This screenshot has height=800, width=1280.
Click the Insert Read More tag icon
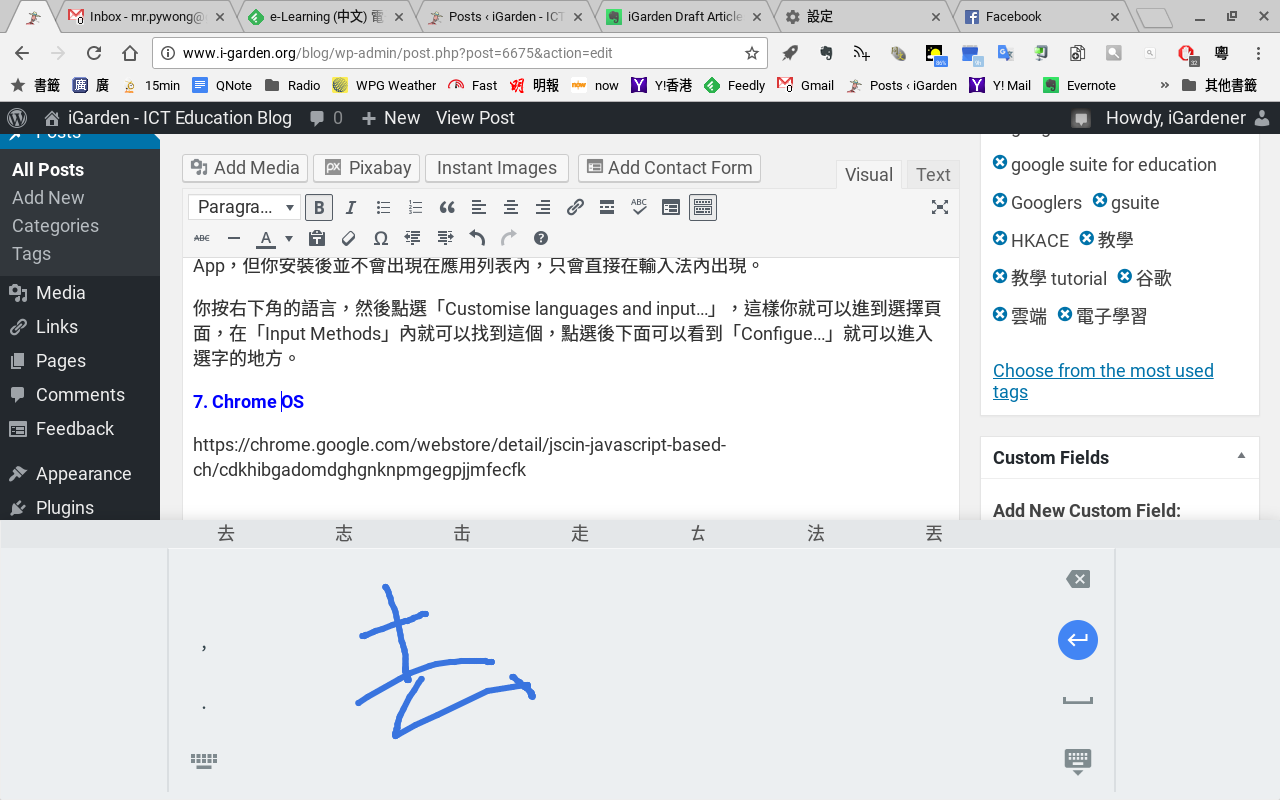pyautogui.click(x=607, y=208)
